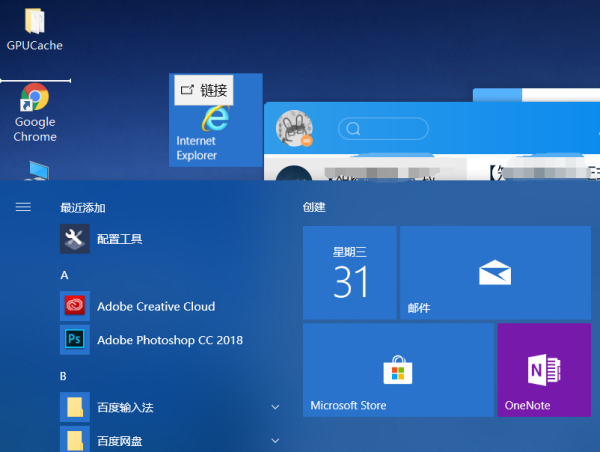Click the letter A group header
The width and height of the screenshot is (600, 452).
64,275
